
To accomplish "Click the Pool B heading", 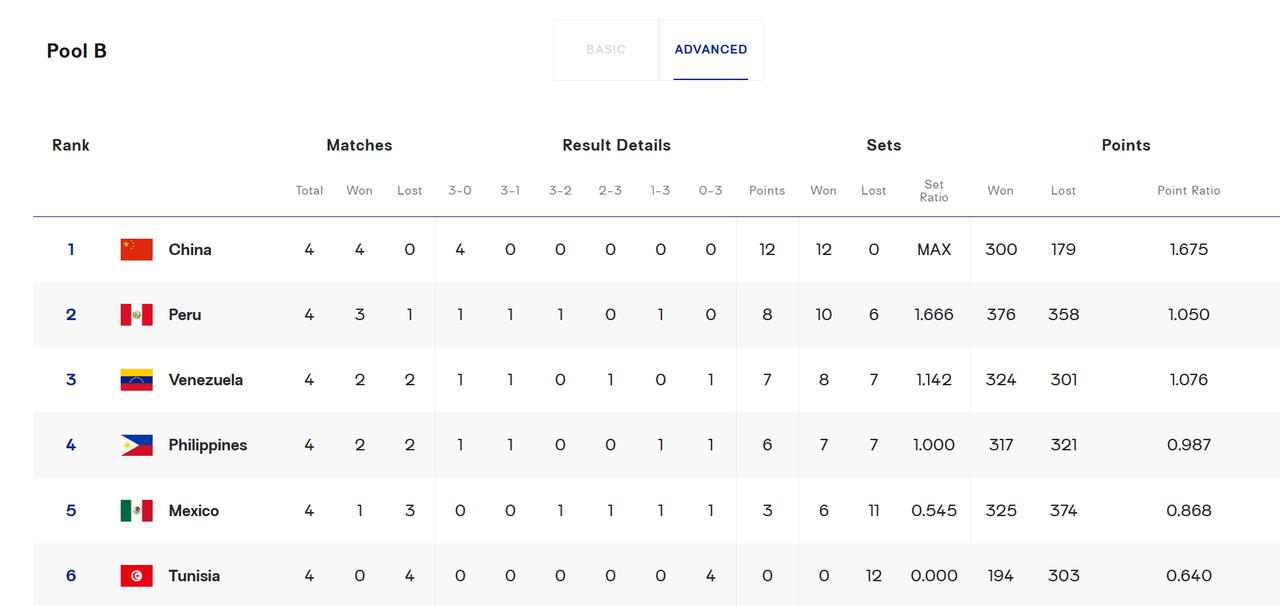I will 77,51.
